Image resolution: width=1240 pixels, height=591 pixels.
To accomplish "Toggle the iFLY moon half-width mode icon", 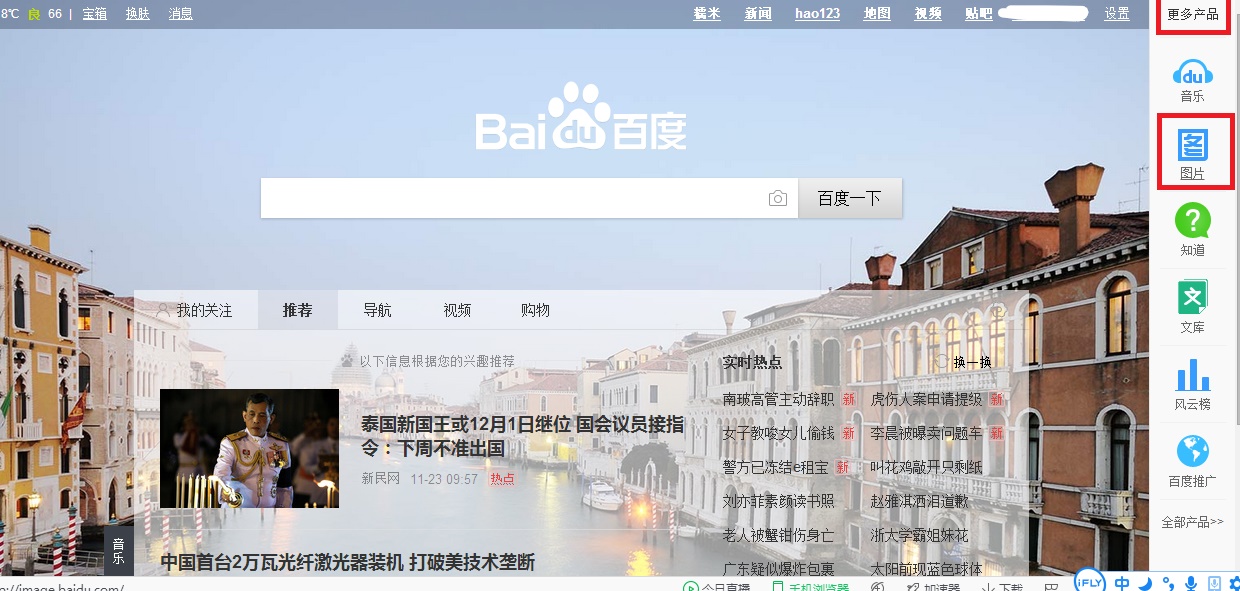I will tap(1146, 583).
